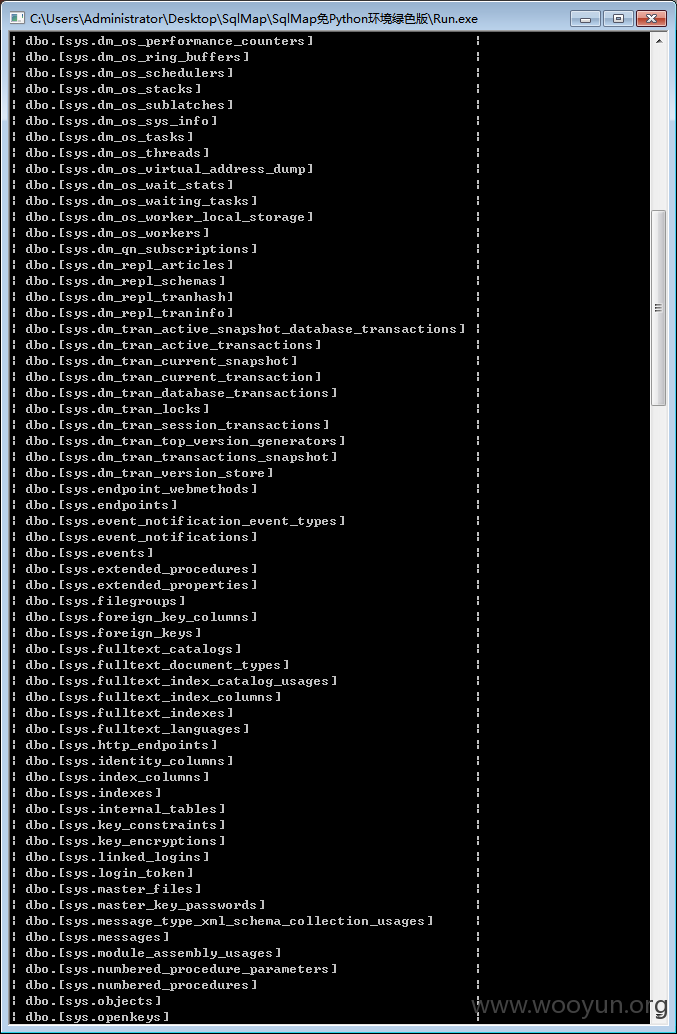Open the console window system menu icon
The image size is (677, 1034).
17,18
